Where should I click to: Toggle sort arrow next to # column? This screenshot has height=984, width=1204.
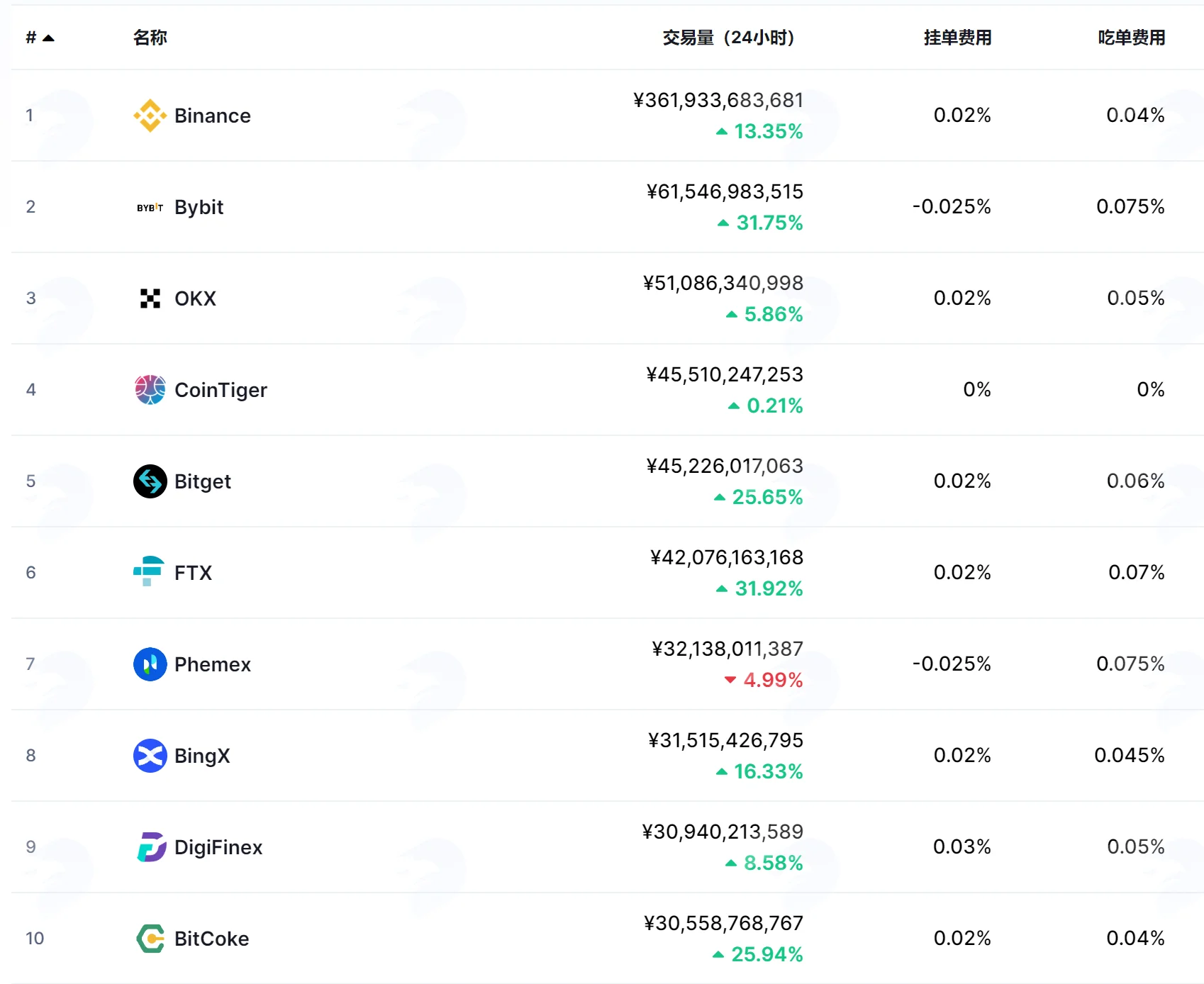click(x=48, y=38)
